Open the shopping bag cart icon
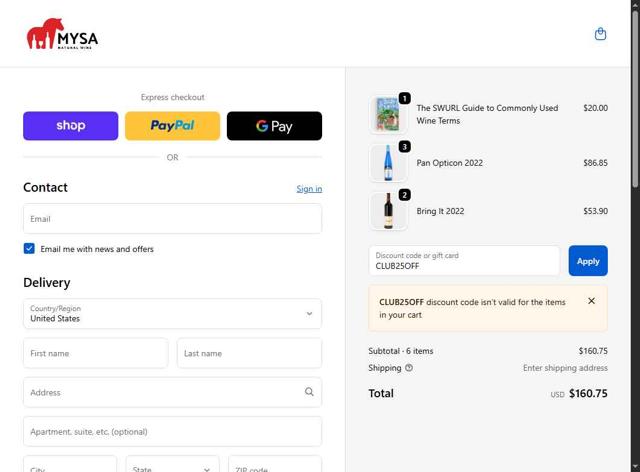Image resolution: width=640 pixels, height=472 pixels. (600, 34)
